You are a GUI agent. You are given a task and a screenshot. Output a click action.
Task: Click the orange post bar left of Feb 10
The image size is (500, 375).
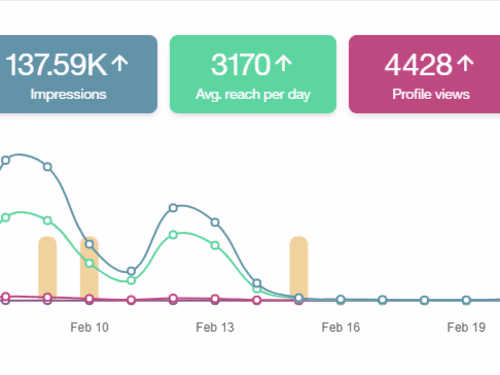[x=48, y=268]
